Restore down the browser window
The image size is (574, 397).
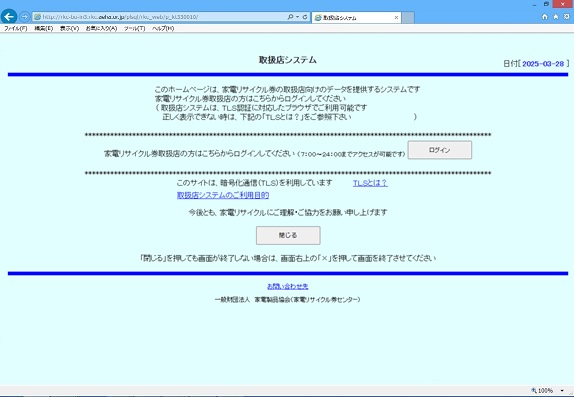[546, 4]
